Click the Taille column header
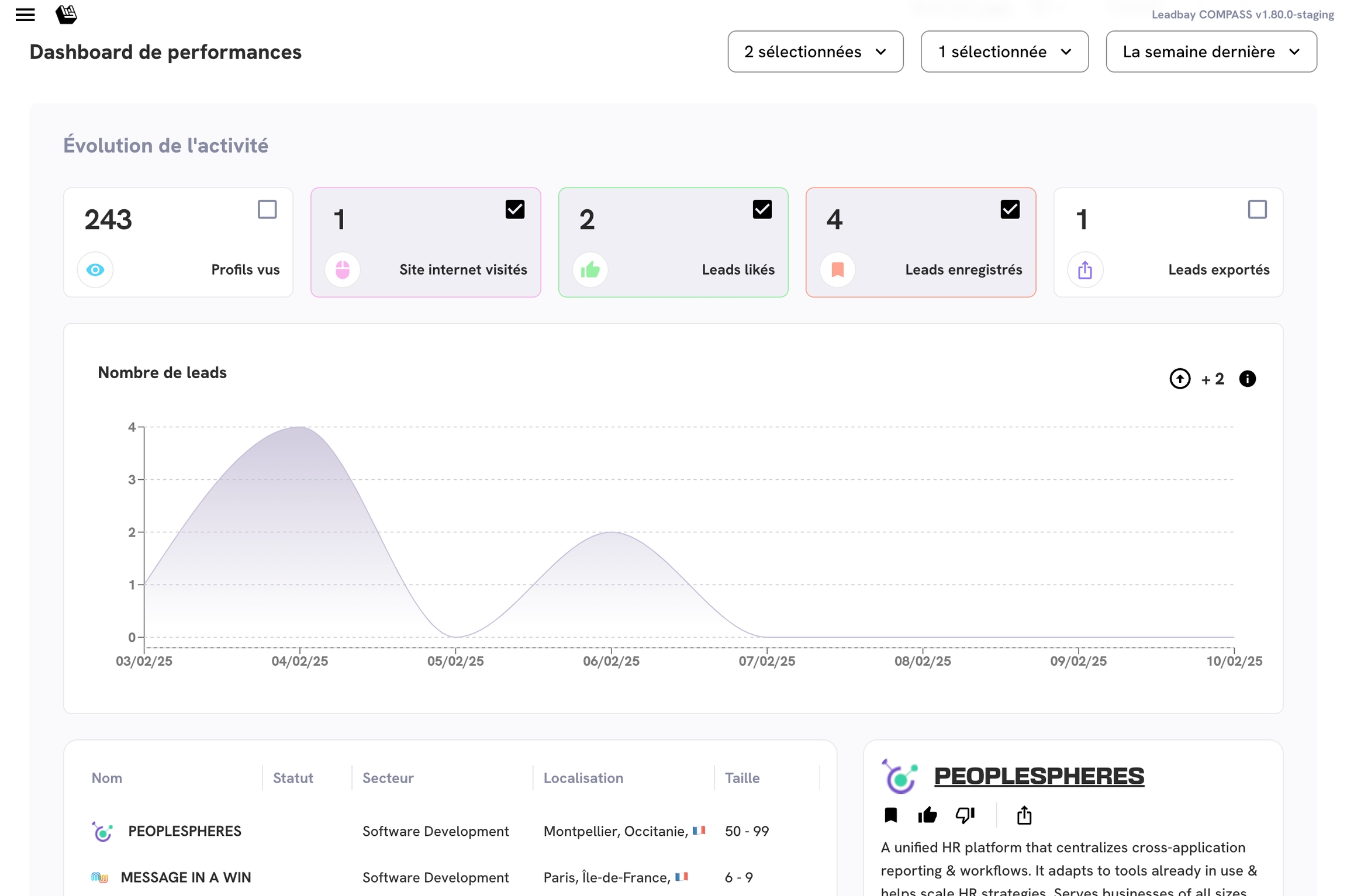 coord(742,778)
